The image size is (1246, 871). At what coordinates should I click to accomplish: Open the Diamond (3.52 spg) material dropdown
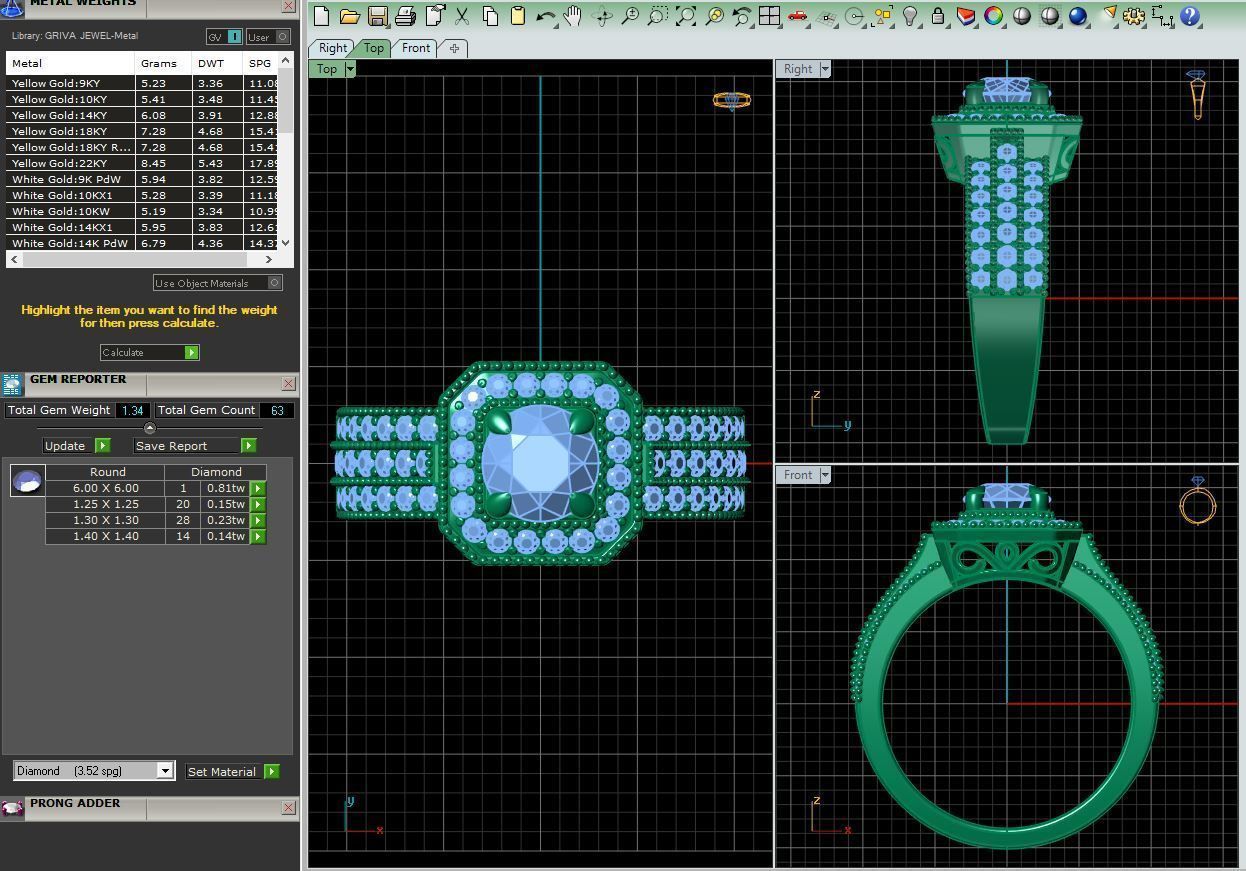pos(95,771)
